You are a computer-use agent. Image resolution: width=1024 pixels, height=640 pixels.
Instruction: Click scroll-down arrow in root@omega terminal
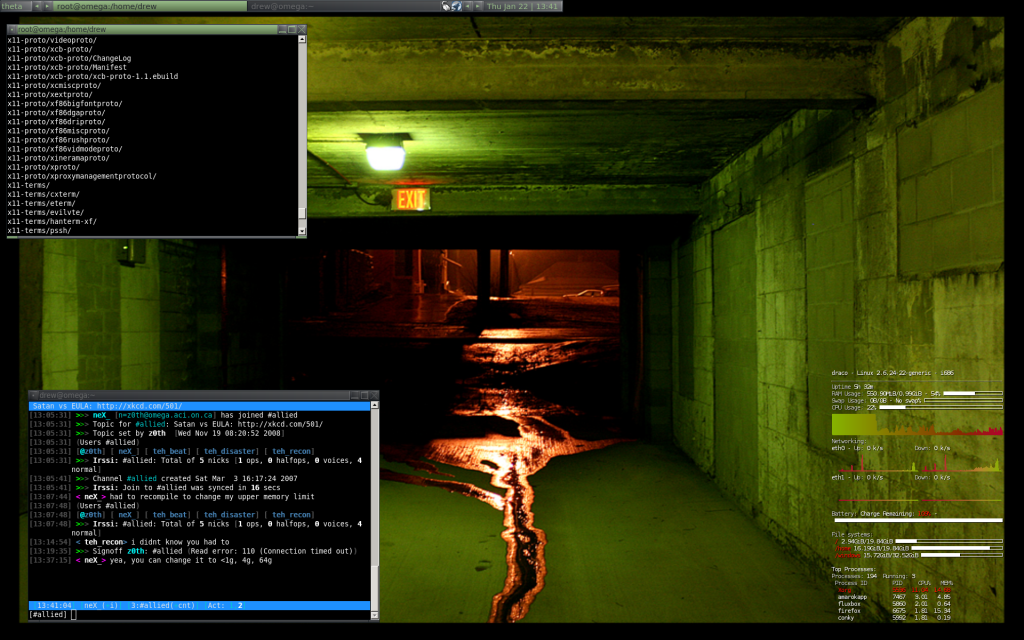(x=302, y=231)
